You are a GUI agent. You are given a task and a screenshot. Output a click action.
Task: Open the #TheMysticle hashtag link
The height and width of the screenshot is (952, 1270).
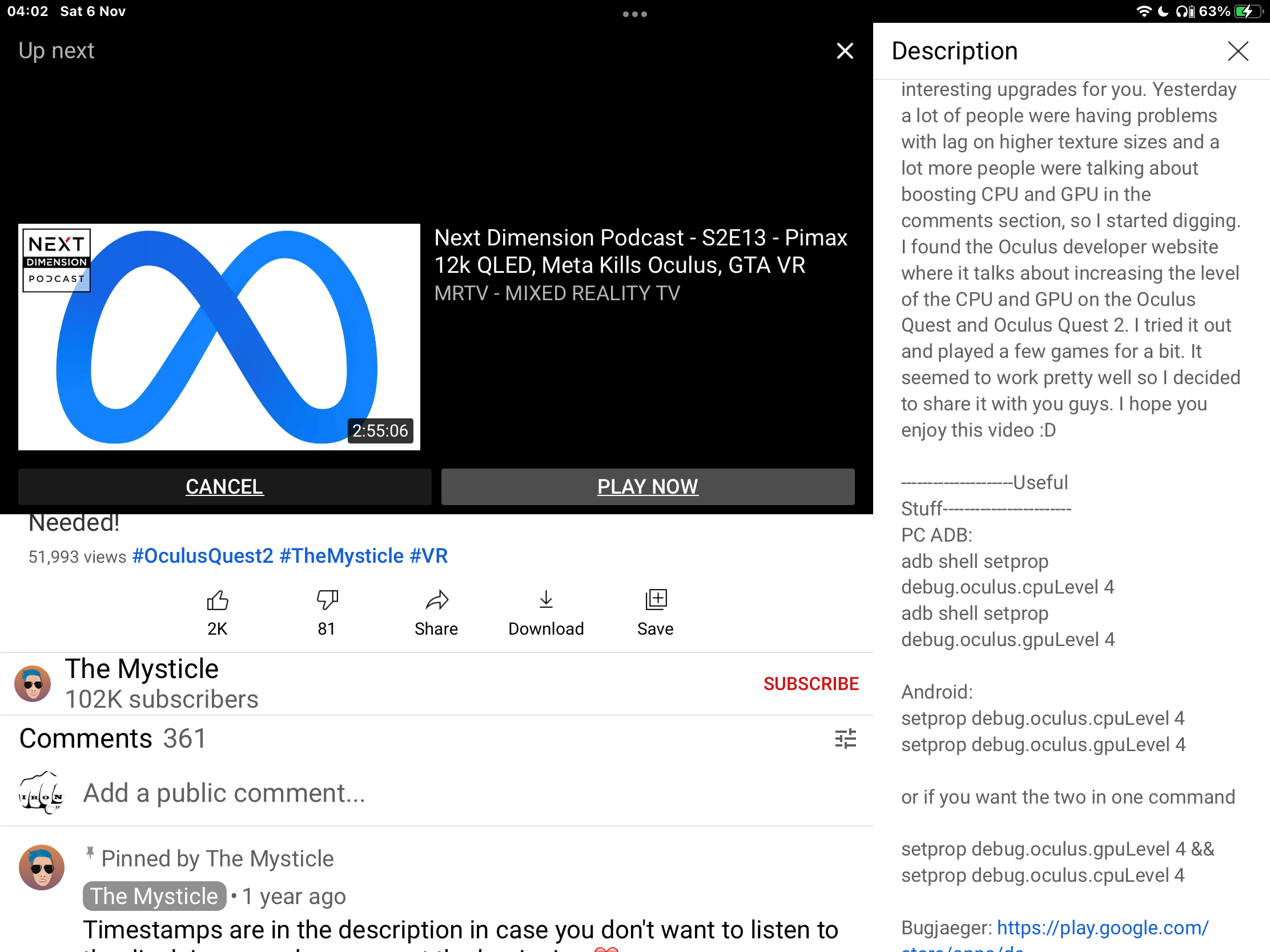pos(341,555)
